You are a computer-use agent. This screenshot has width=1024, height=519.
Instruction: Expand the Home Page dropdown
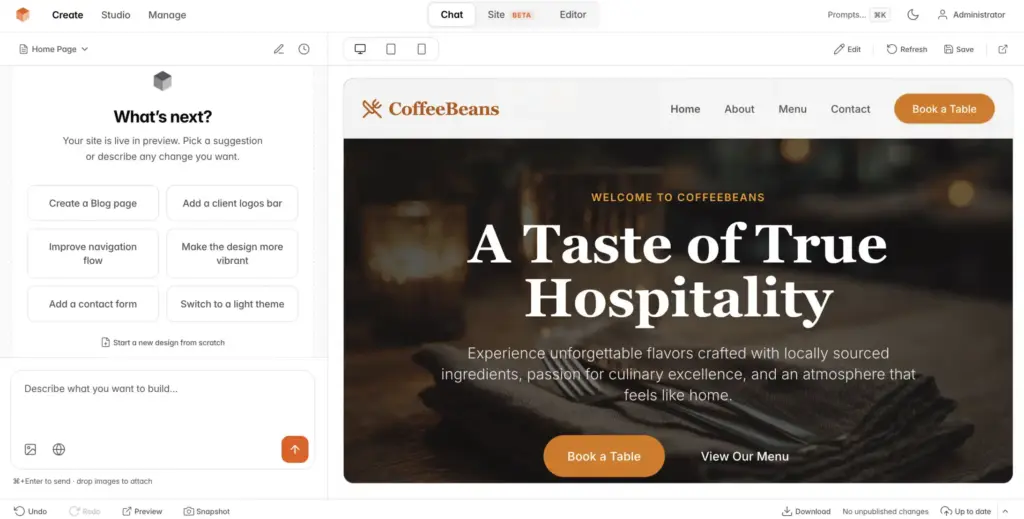[54, 49]
